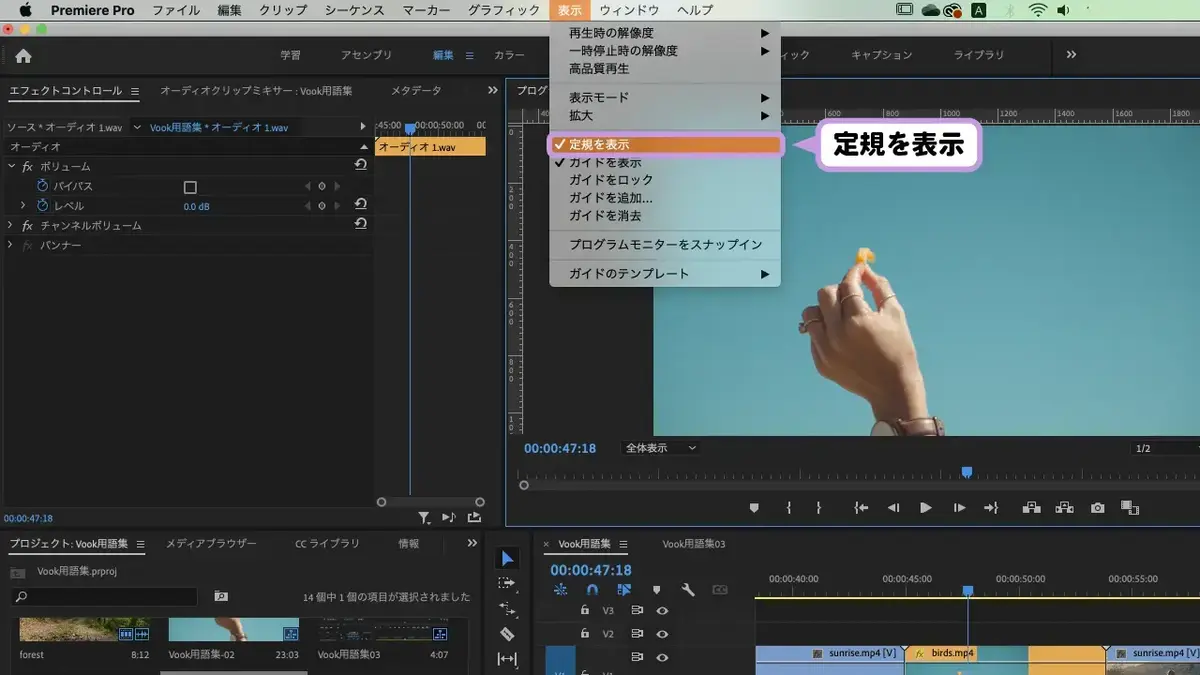
Task: Click the project search field
Action: [x=104, y=597]
